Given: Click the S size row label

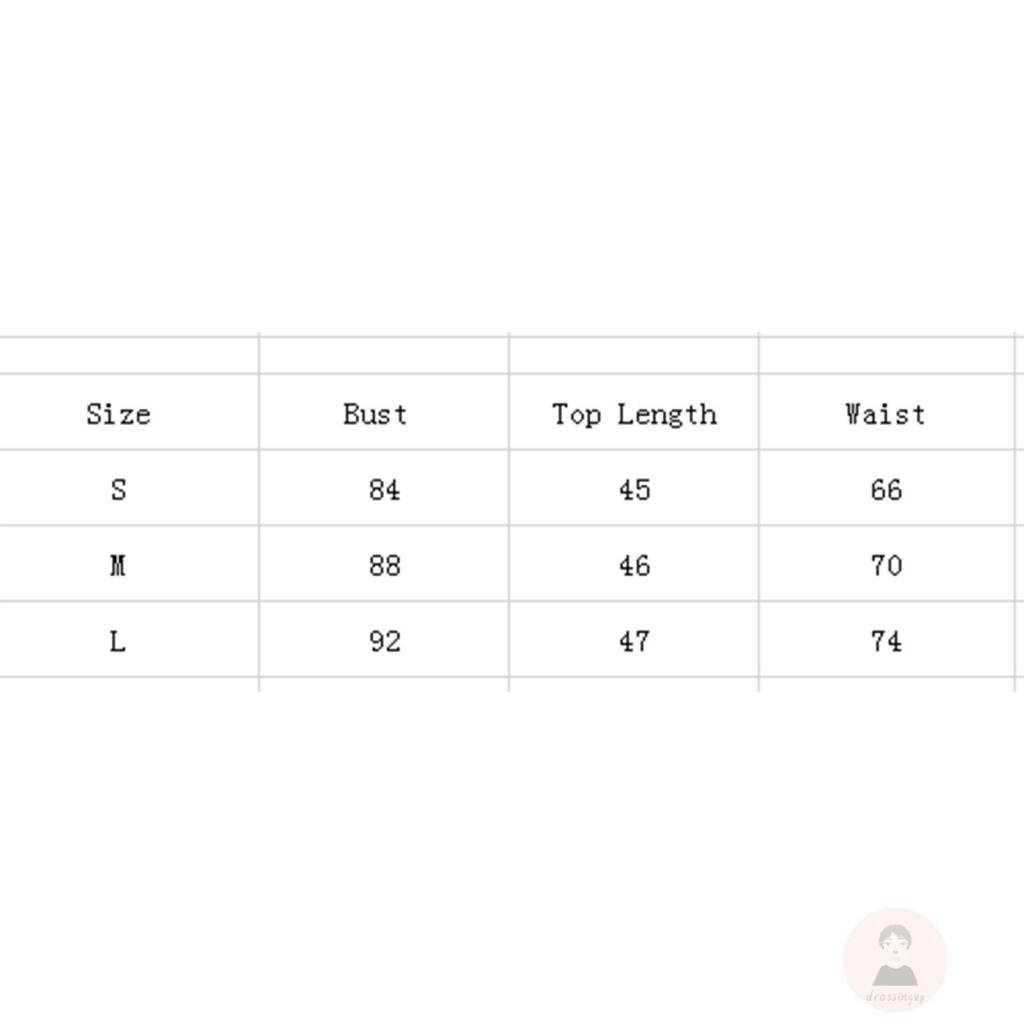Looking at the screenshot, I should [x=118, y=489].
